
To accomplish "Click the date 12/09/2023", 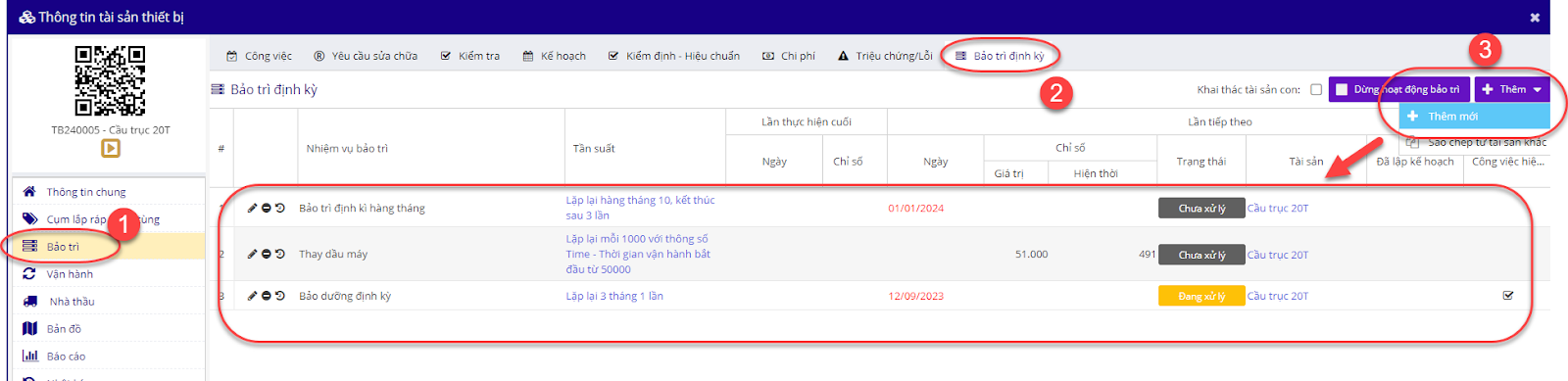I will click(x=916, y=296).
